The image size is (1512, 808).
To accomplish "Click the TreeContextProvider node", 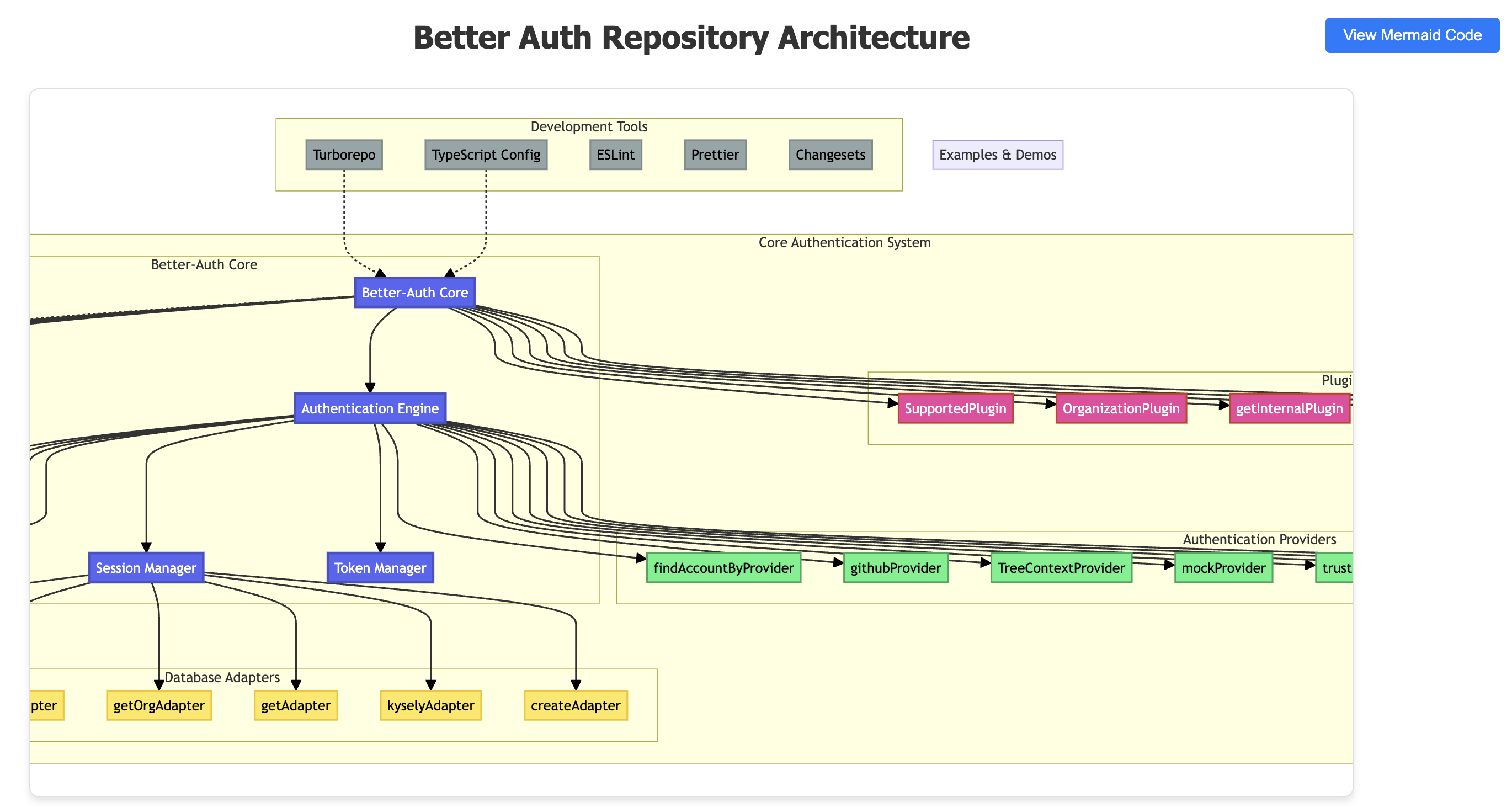I will pyautogui.click(x=1061, y=568).
